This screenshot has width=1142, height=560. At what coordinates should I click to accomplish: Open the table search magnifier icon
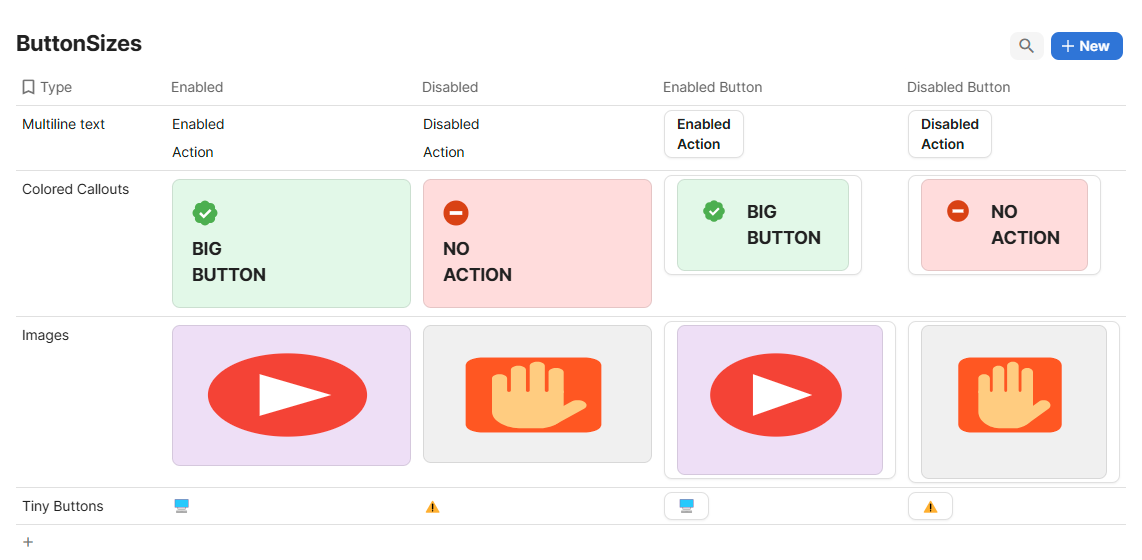pos(1026,46)
